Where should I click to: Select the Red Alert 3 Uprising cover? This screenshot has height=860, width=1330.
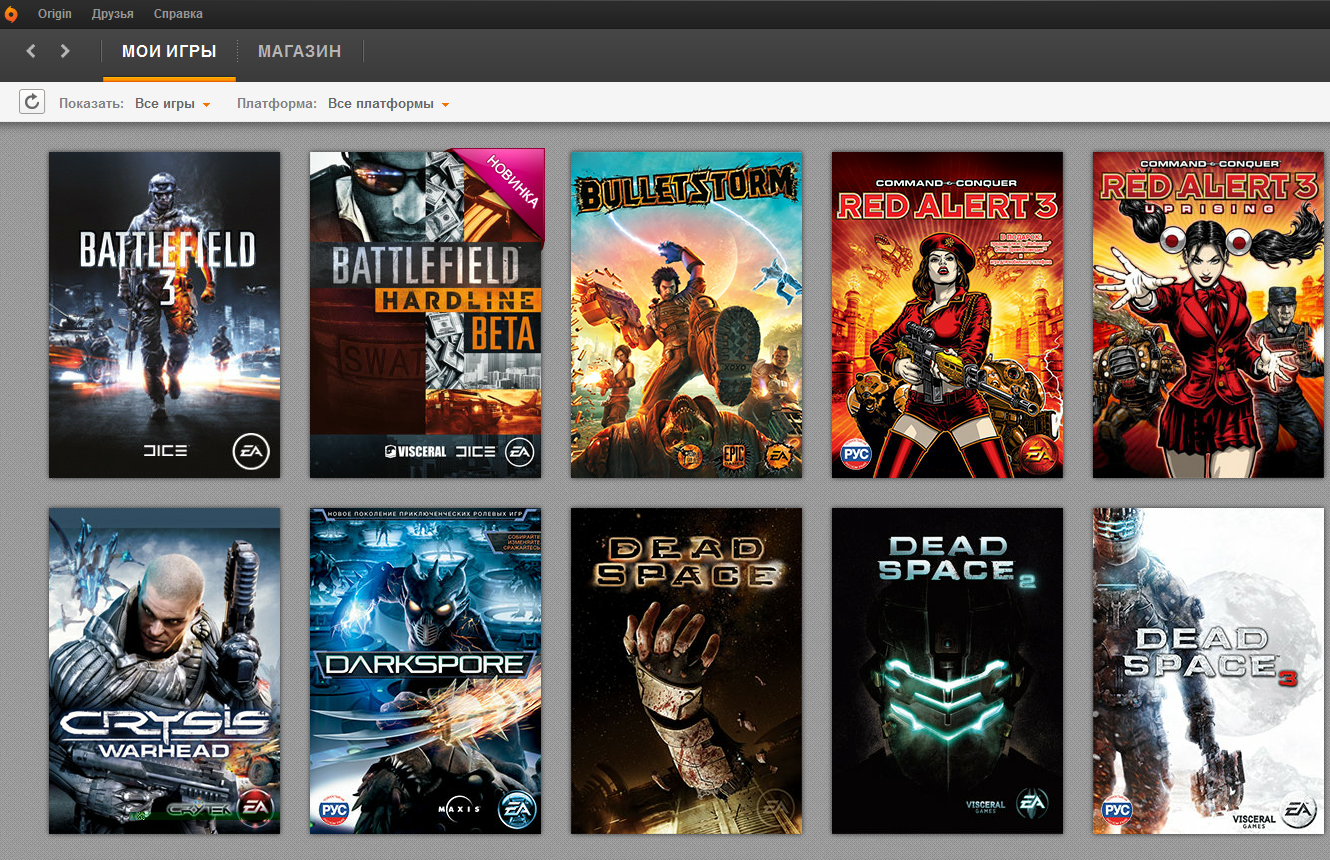pyautogui.click(x=1209, y=314)
